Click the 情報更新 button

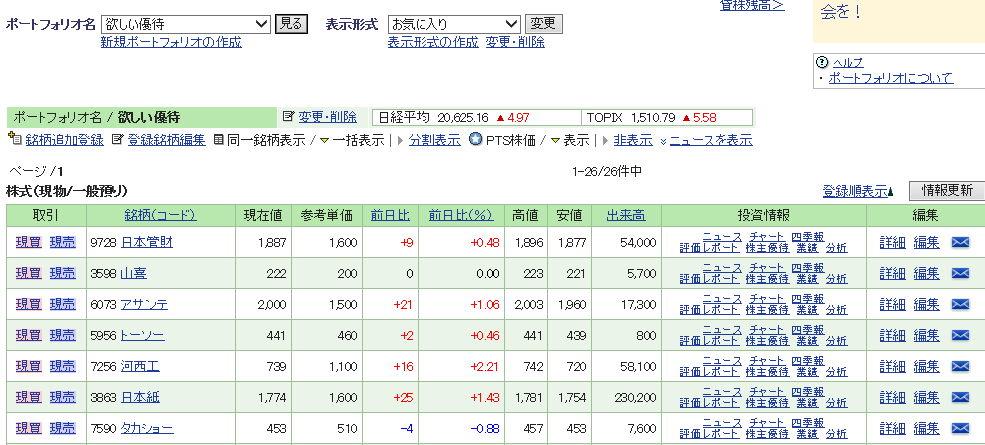click(x=947, y=191)
